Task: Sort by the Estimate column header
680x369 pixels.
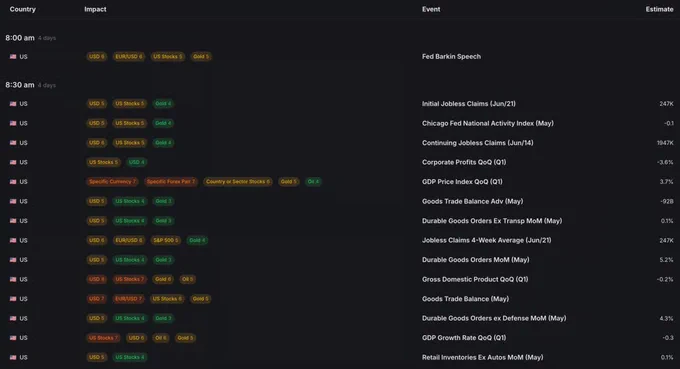Action: point(659,9)
